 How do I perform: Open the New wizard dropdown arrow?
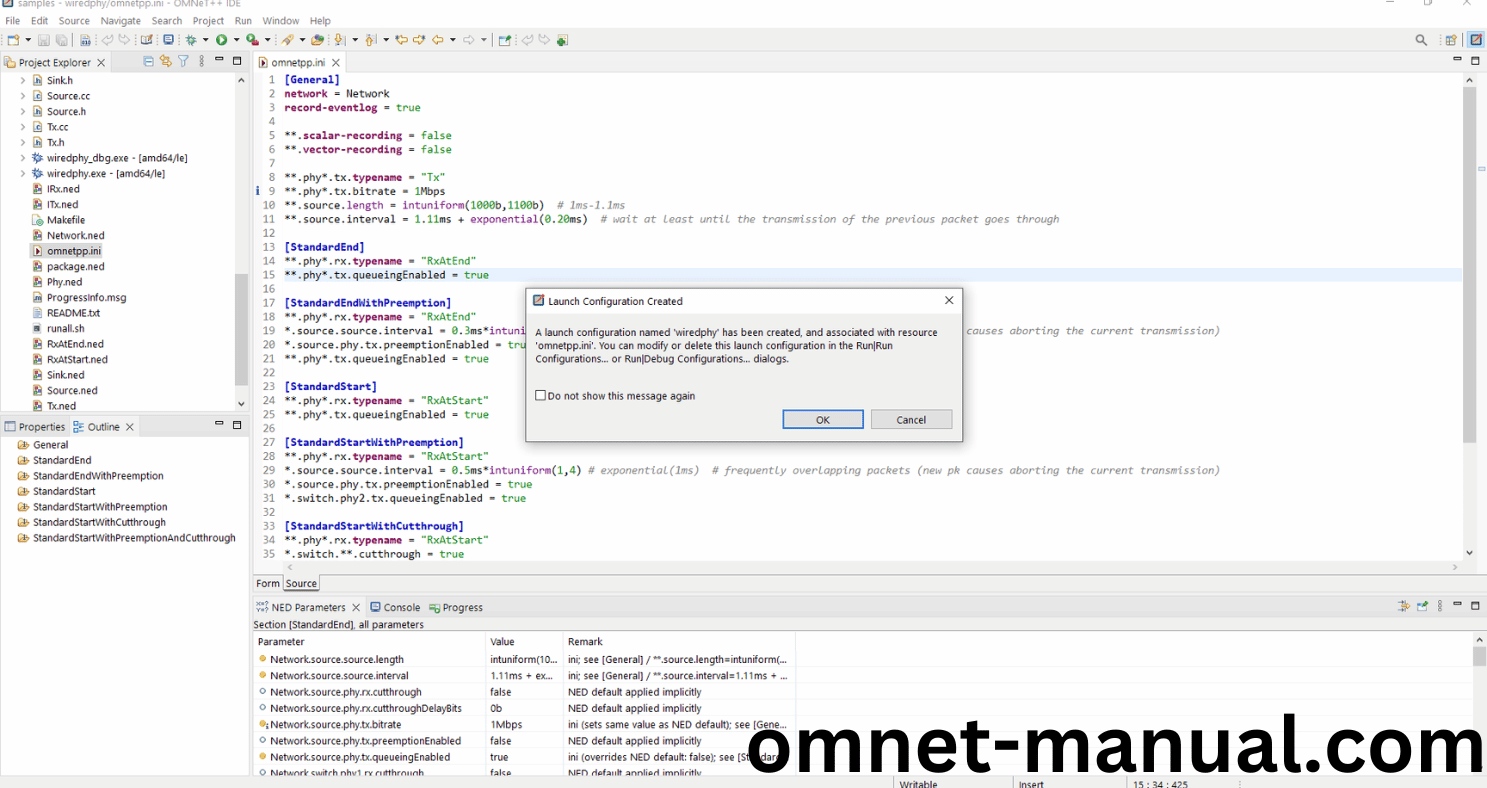coord(27,40)
